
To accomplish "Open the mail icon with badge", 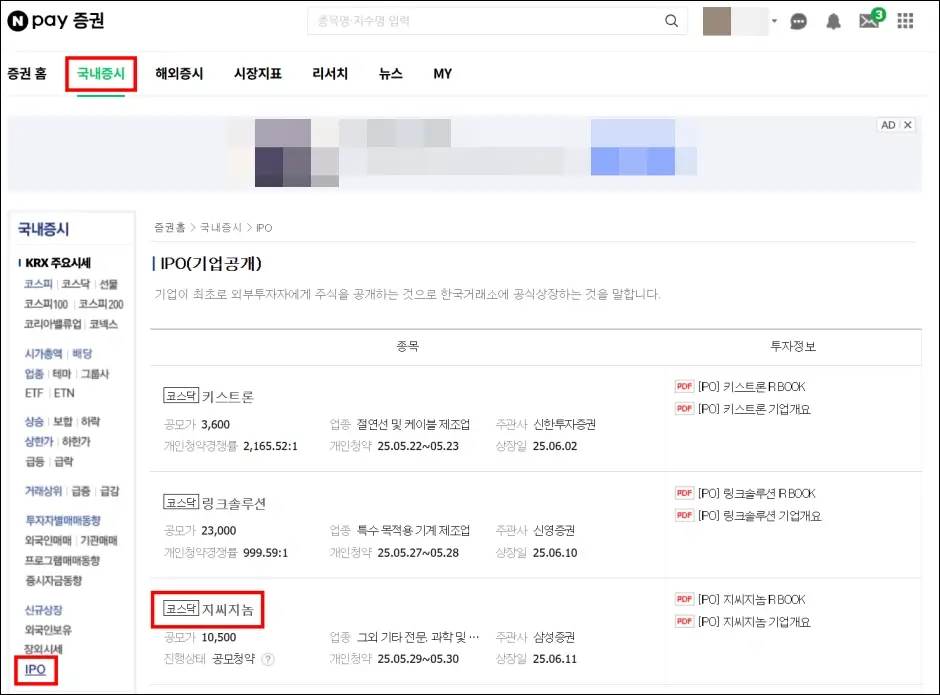I will pyautogui.click(x=871, y=19).
